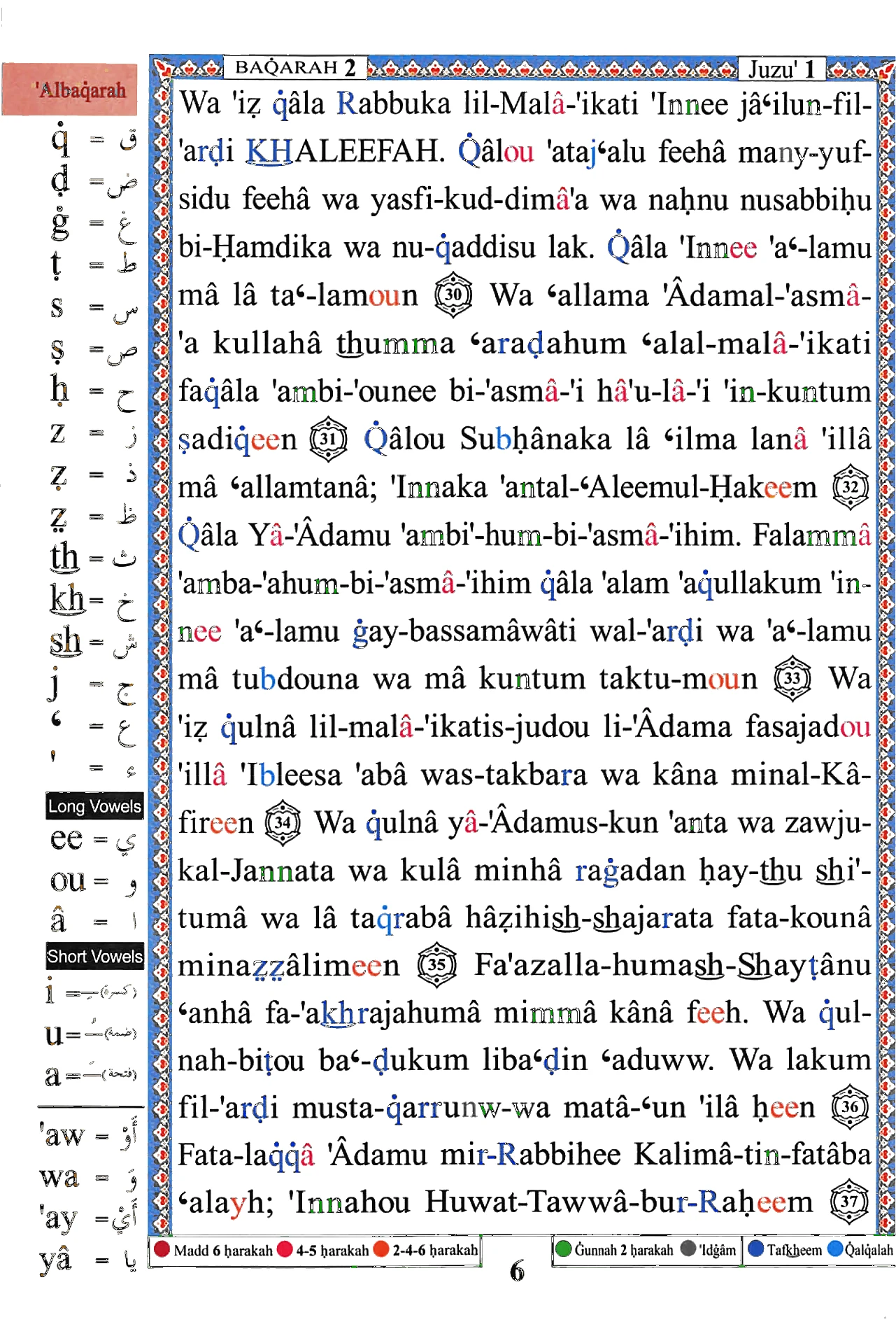Click the verse 35 marker icon
Image resolution: width=896 pixels, height=1322 pixels.
[x=436, y=965]
